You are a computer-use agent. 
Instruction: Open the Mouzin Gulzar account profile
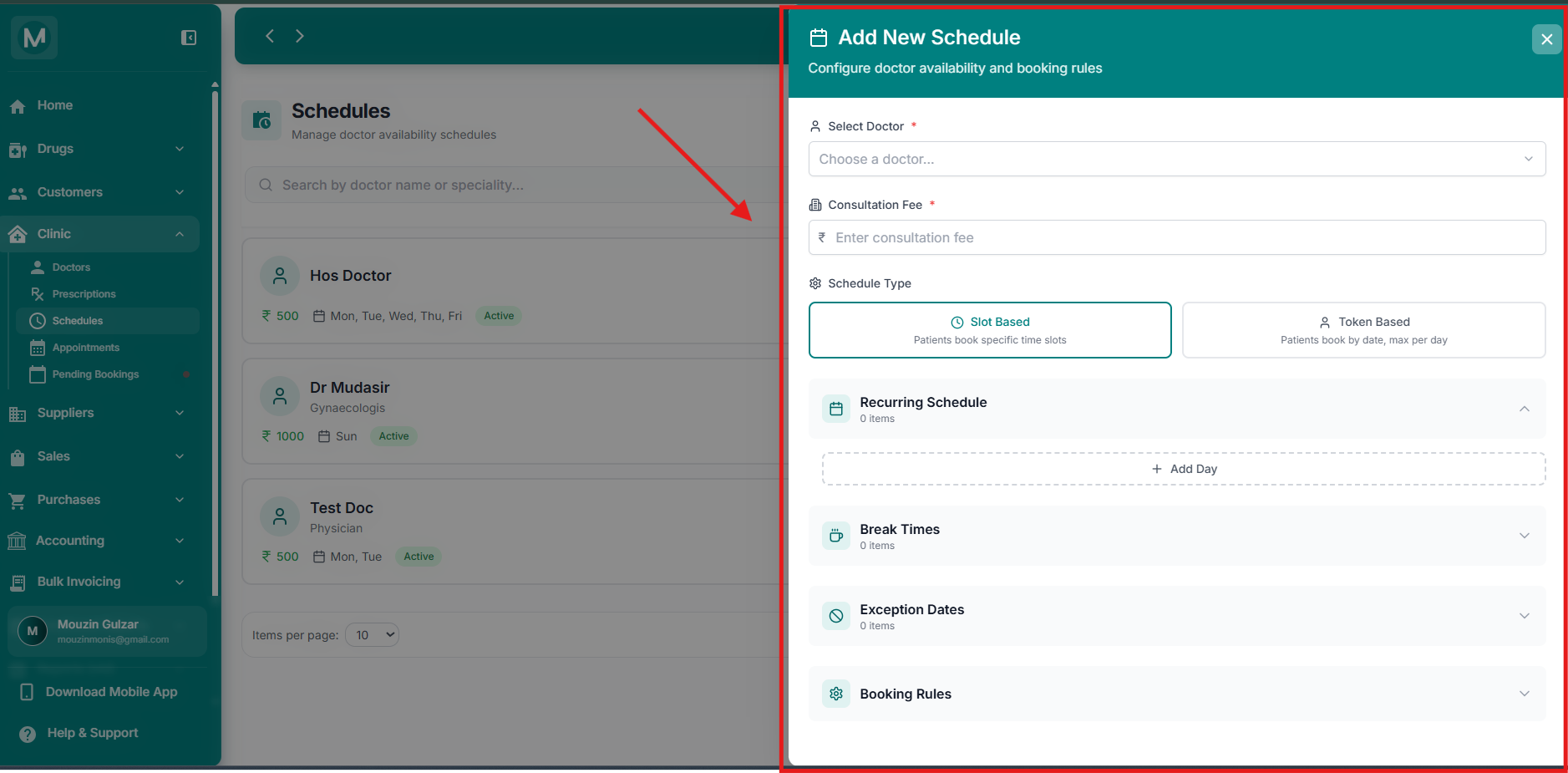(107, 631)
